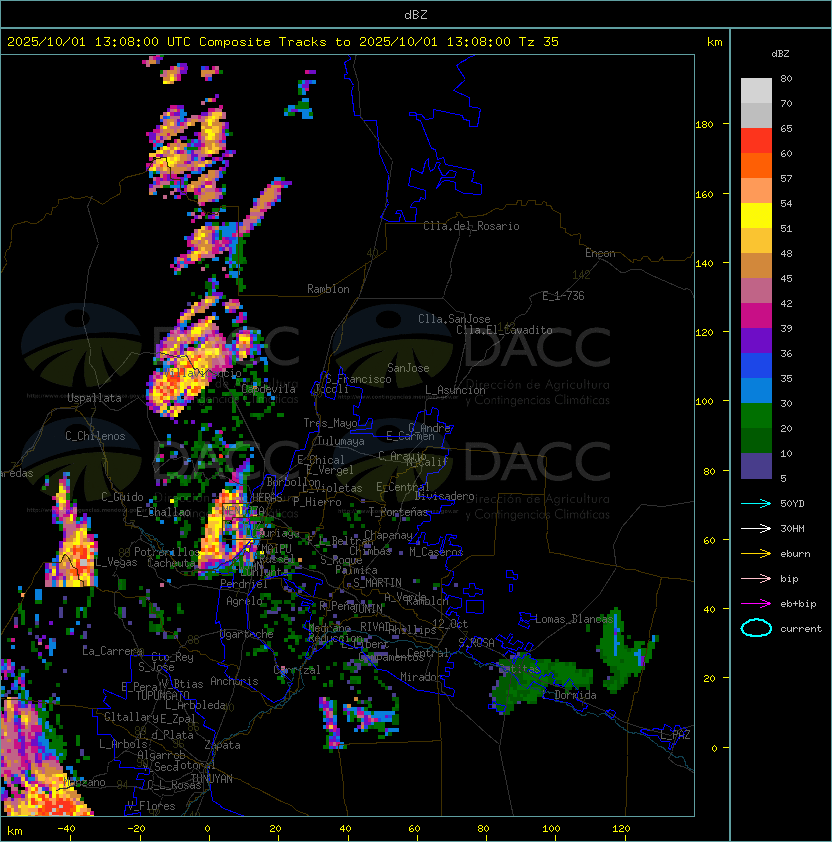Select the yellow 54 dBZ swatch

coord(756,216)
